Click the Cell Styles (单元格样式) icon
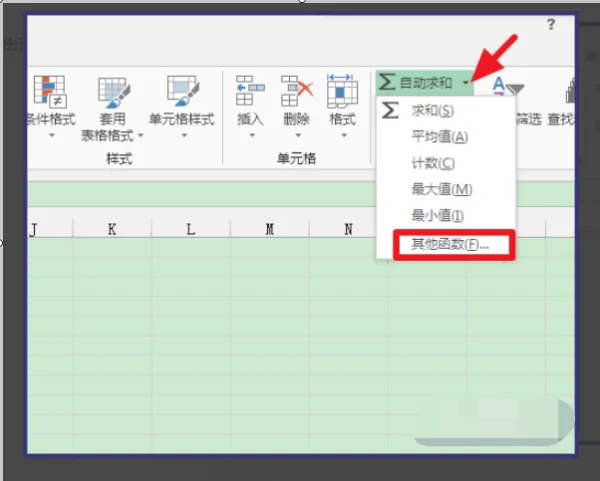Viewport: 600px width, 481px height. (x=183, y=91)
